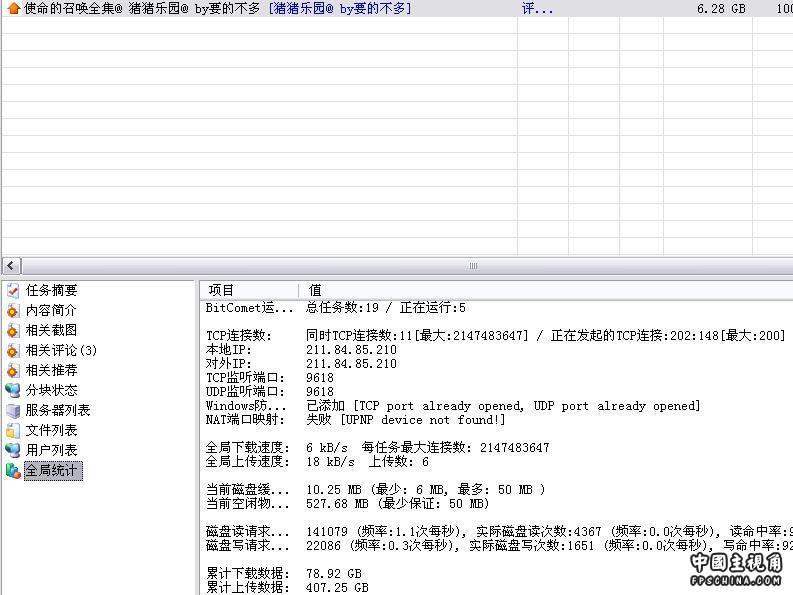Select the 使命的召唤全集 task row
Screen dimensions: 793x595
pos(397,8)
